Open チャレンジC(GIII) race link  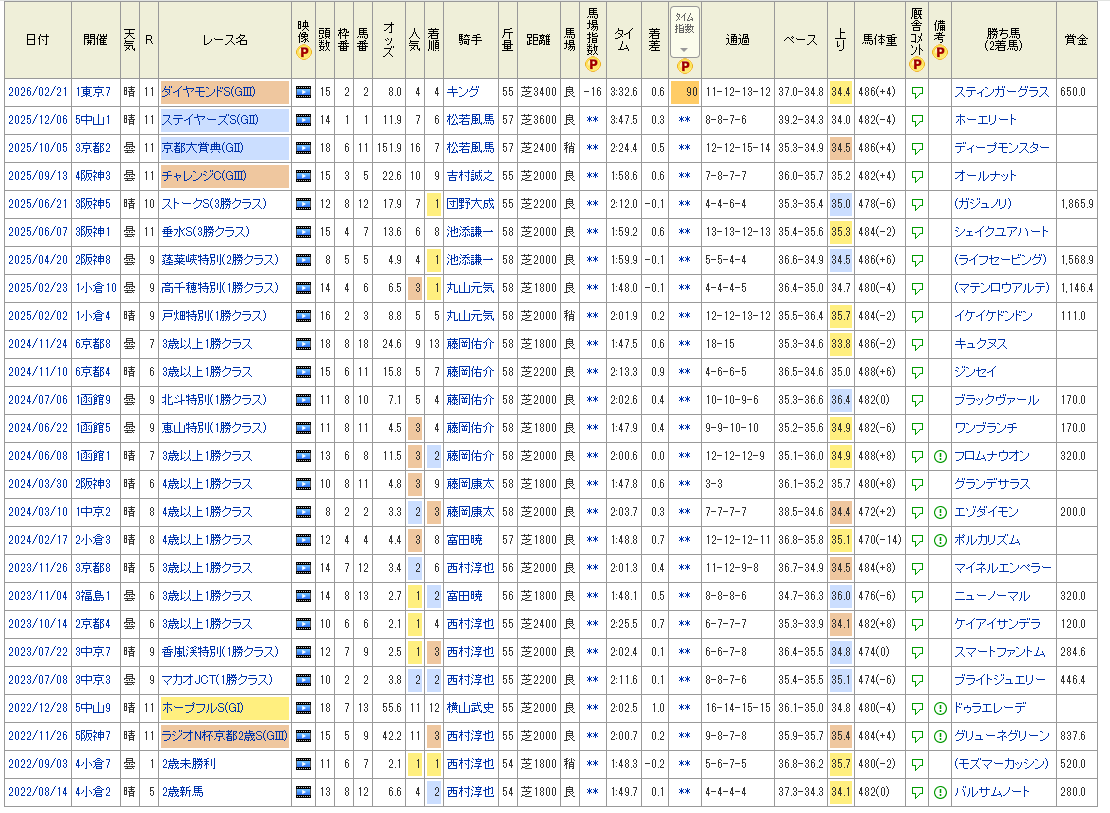pyautogui.click(x=204, y=176)
